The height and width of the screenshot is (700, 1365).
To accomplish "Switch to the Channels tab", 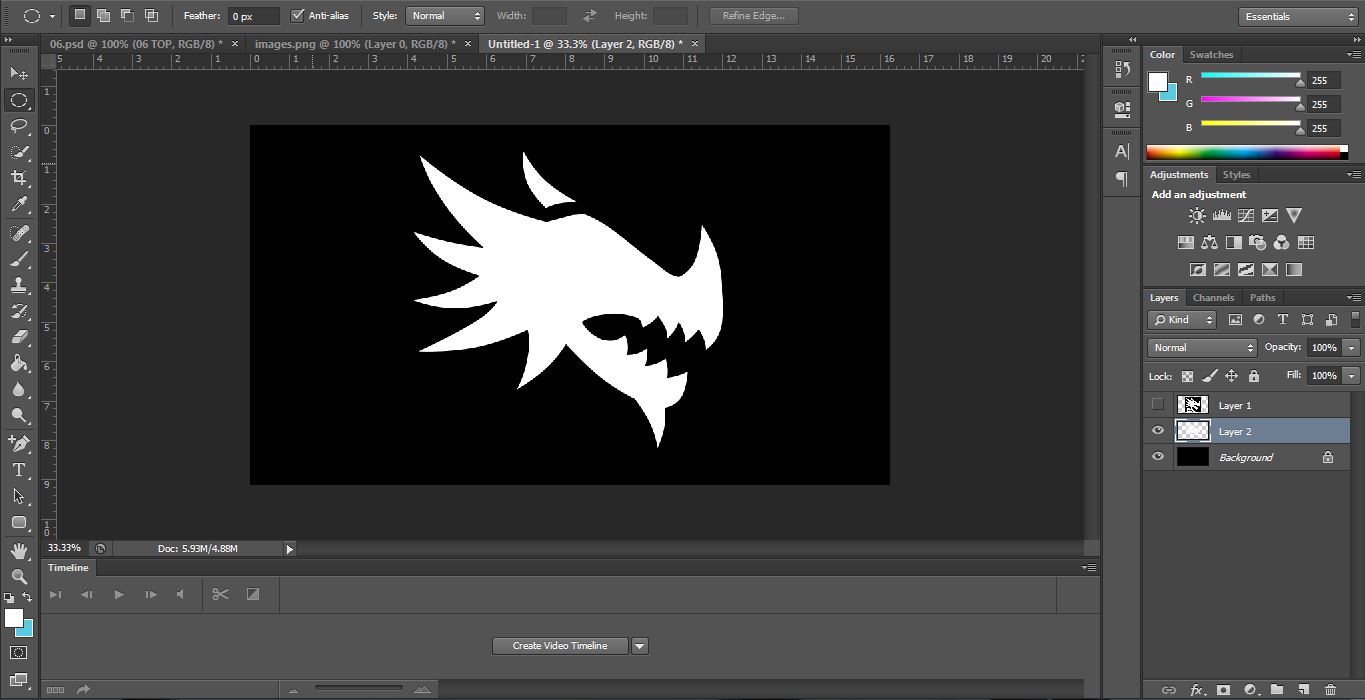I will pyautogui.click(x=1213, y=298).
